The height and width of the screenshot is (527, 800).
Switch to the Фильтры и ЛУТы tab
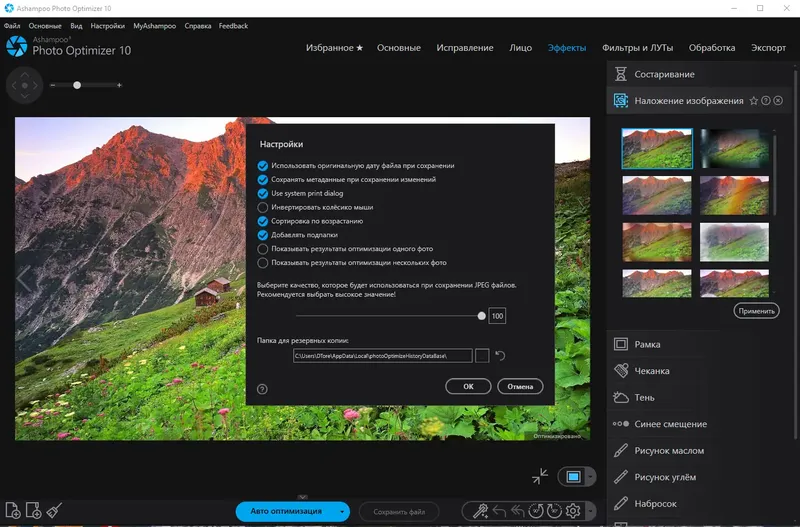[x=637, y=47]
